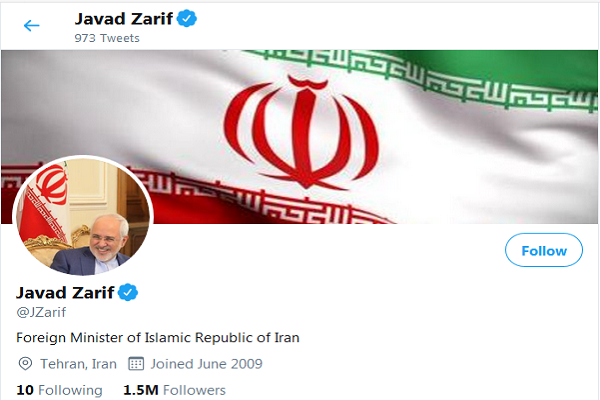The image size is (600, 400).
Task: Select the @JZarif handle text
Action: [x=41, y=312]
